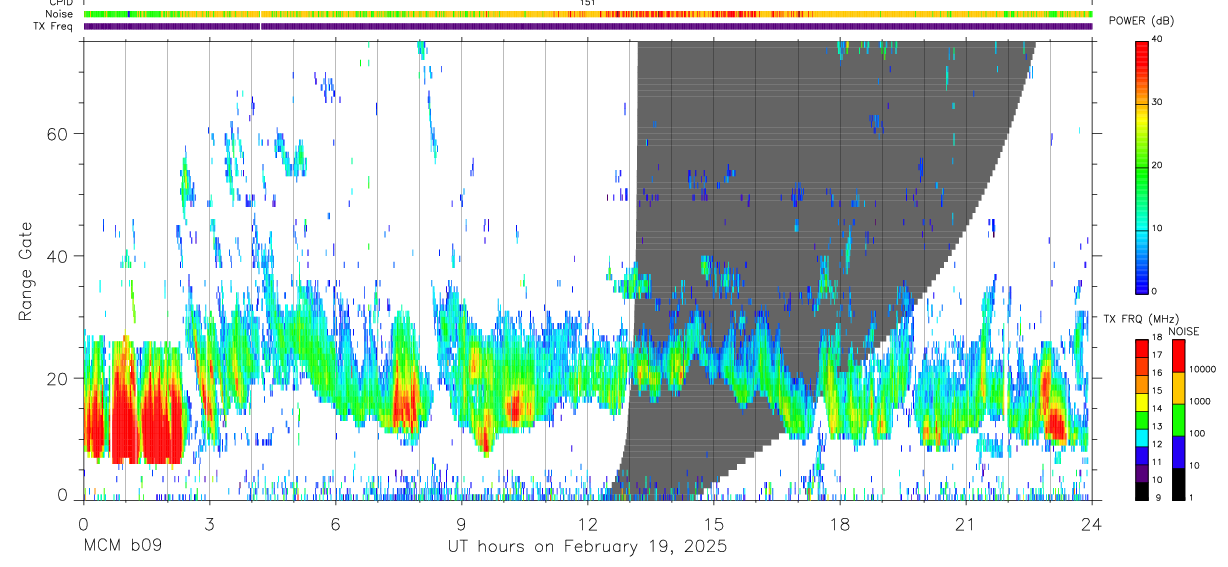Click the Range Gate y-axis title
The width and height of the screenshot is (1228, 567).
coord(27,271)
